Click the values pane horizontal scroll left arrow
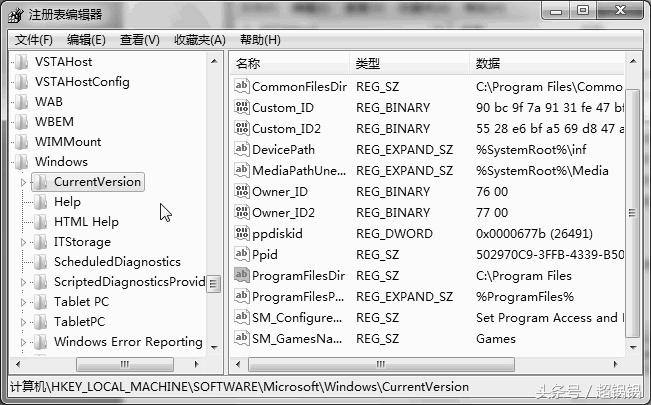The image size is (651, 405). point(238,364)
